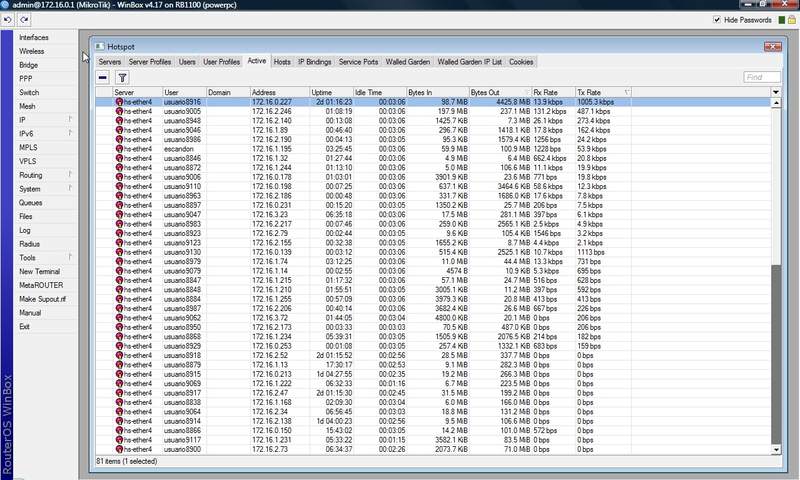Expand the Tools submenu
This screenshot has width=800, height=480.
(x=70, y=257)
